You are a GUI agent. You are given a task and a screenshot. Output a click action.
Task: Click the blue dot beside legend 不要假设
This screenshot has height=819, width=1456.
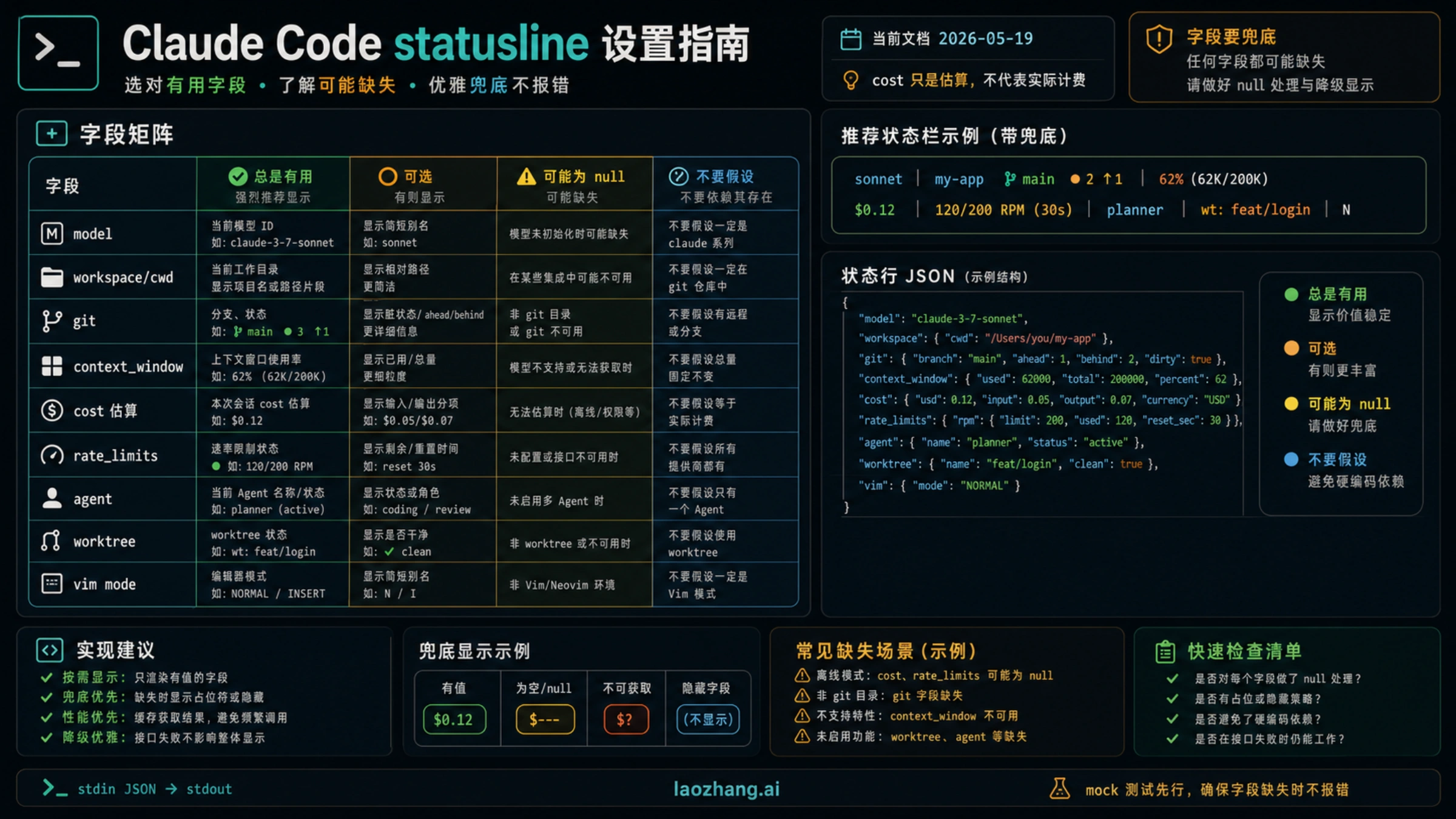click(x=1291, y=459)
